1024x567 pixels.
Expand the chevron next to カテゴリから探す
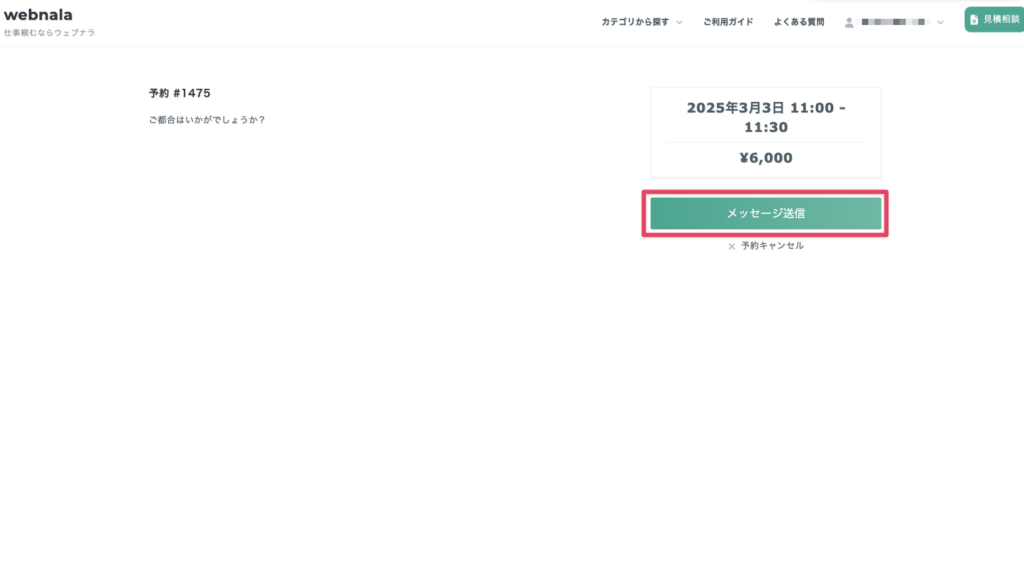pos(679,22)
